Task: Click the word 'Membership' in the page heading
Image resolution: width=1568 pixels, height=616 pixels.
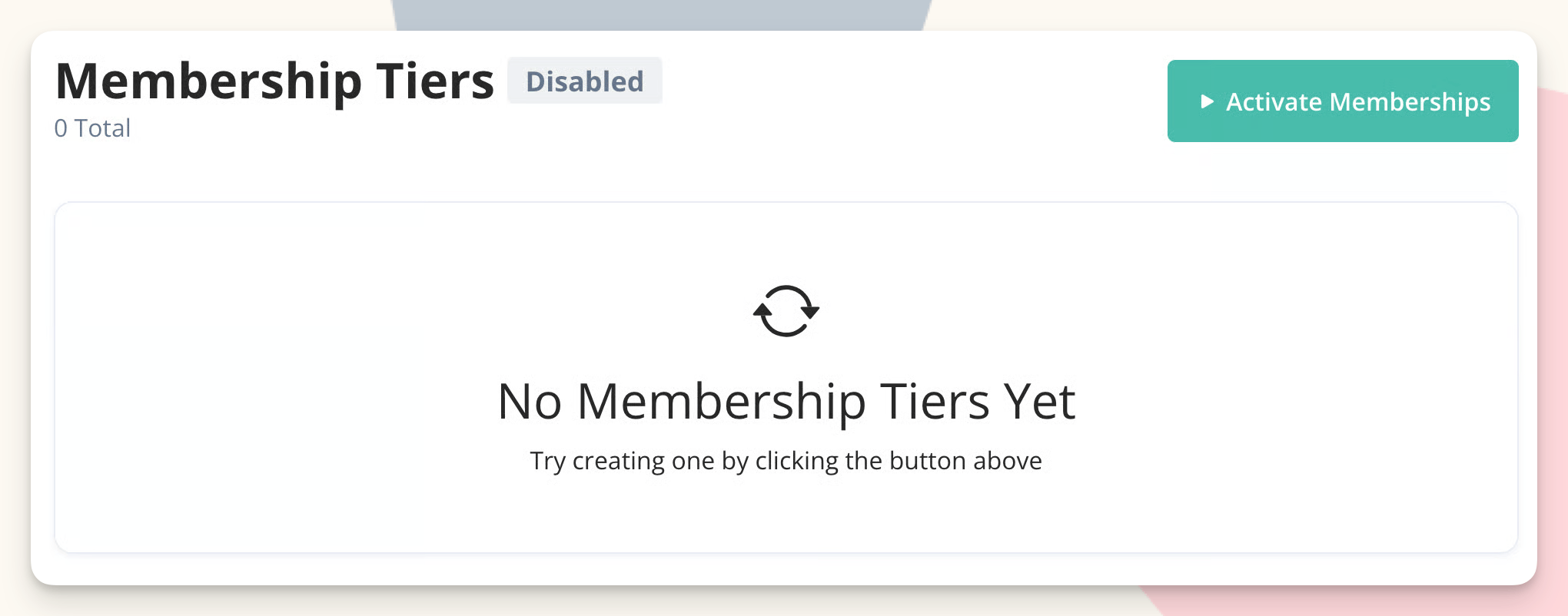Action: (209, 82)
